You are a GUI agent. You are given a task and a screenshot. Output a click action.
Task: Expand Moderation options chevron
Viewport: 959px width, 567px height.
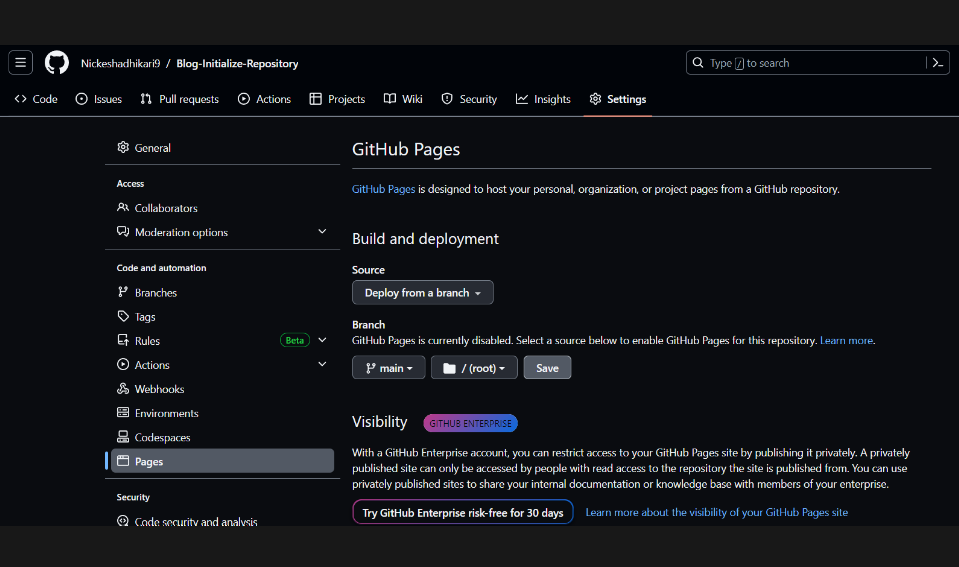tap(322, 231)
